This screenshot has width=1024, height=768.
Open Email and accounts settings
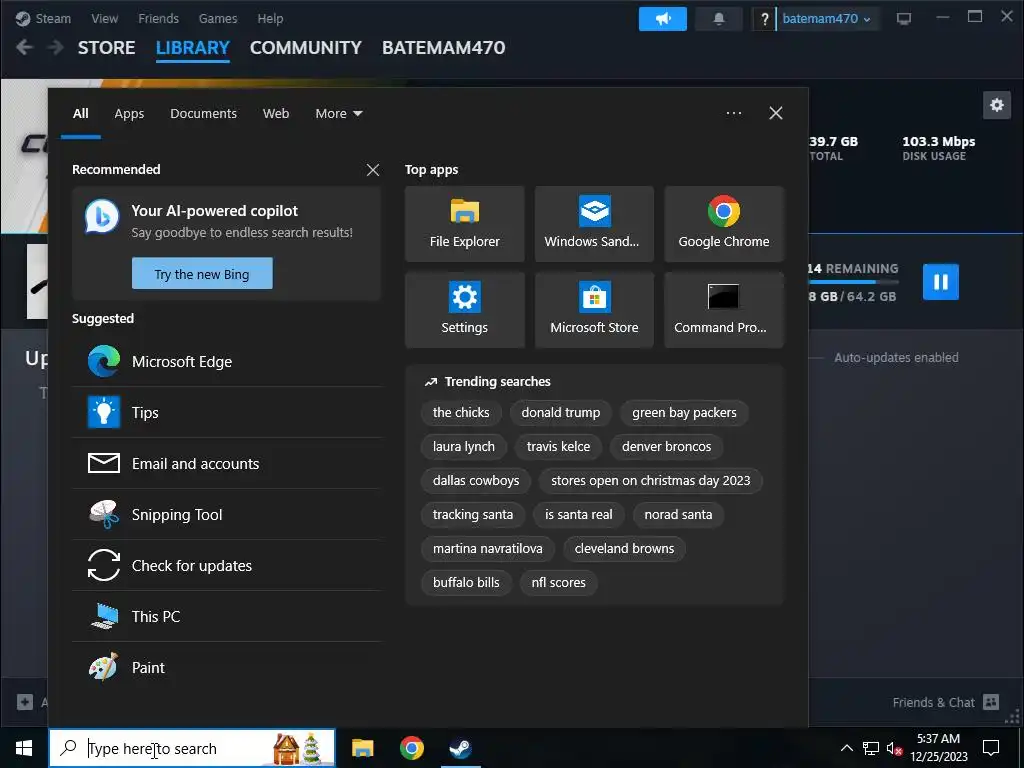click(x=227, y=464)
